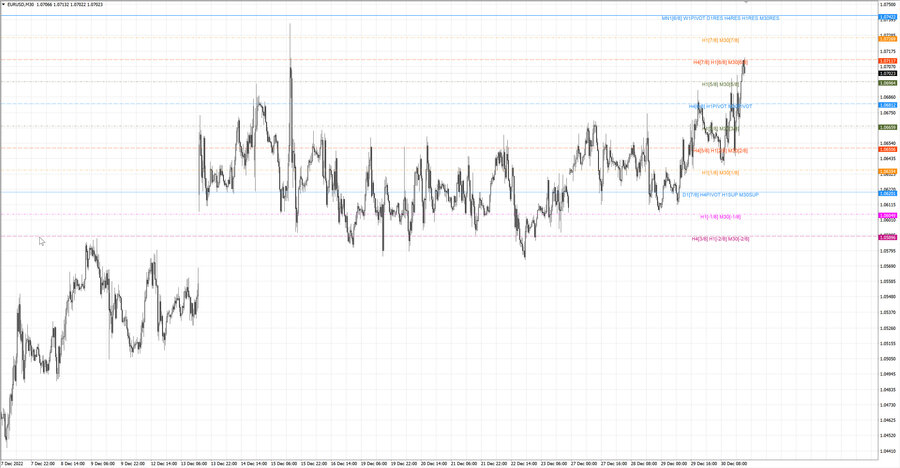Screen dimensions: 900x468
Task: Click the 13 Dec 06:00 time axis label
Action: point(194,463)
